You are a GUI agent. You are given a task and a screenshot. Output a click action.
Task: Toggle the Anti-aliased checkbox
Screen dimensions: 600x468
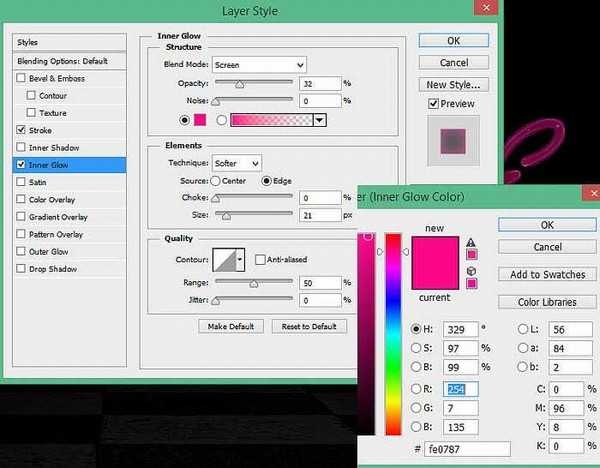click(x=260, y=259)
